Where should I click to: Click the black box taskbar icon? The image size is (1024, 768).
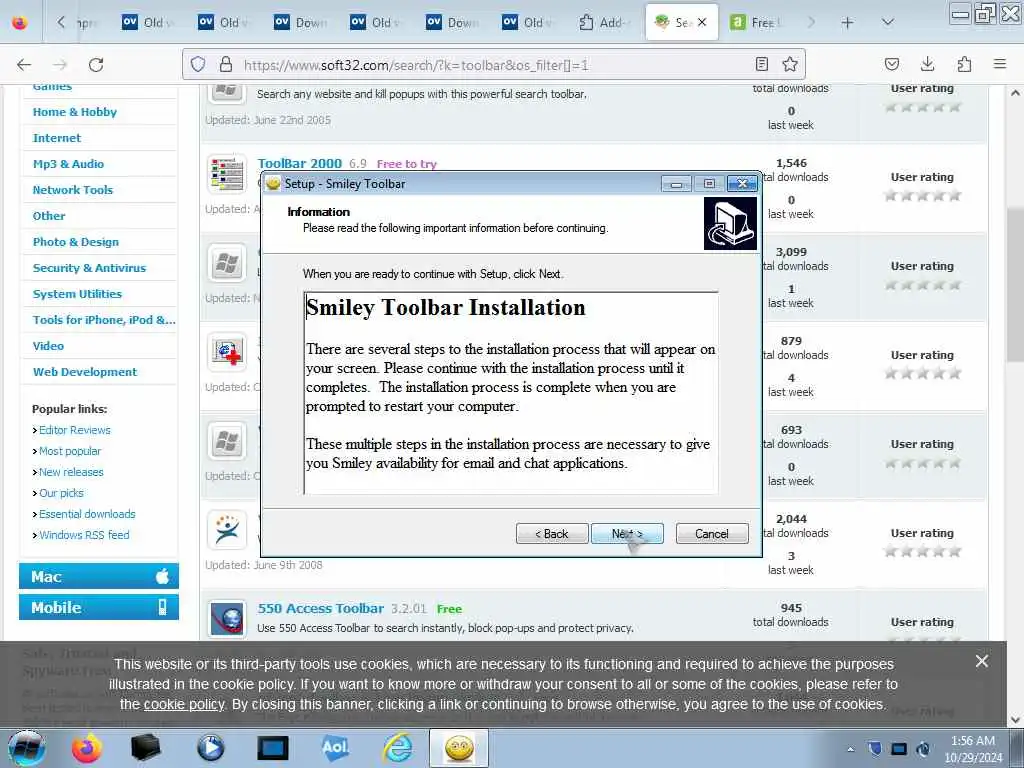click(145, 748)
